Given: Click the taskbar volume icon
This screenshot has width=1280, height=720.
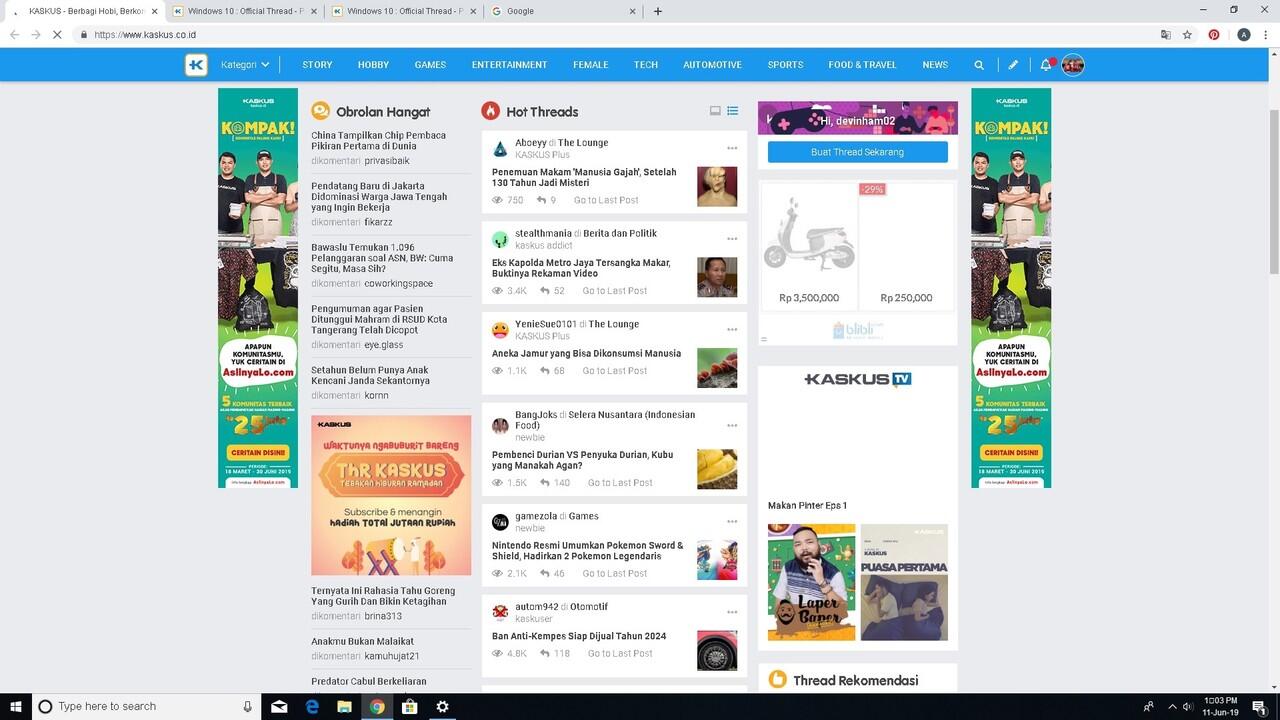Looking at the screenshot, I should pos(1187,706).
